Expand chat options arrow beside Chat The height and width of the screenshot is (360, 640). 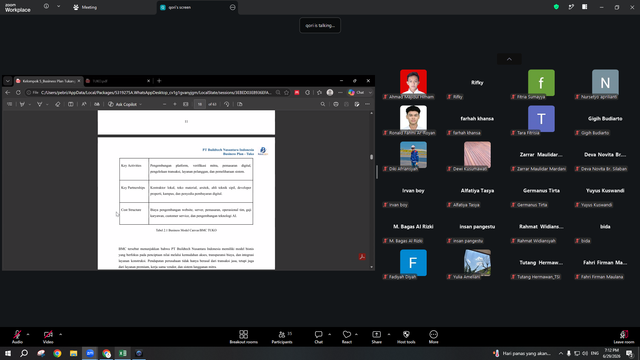coord(329,334)
